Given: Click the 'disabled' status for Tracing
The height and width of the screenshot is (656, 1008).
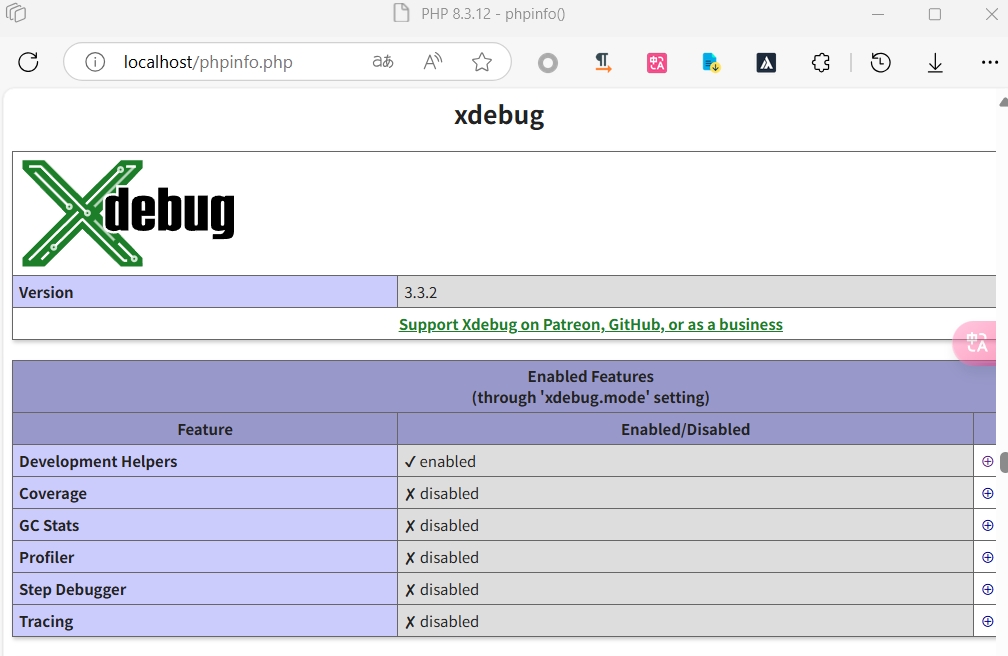Looking at the screenshot, I should (442, 621).
